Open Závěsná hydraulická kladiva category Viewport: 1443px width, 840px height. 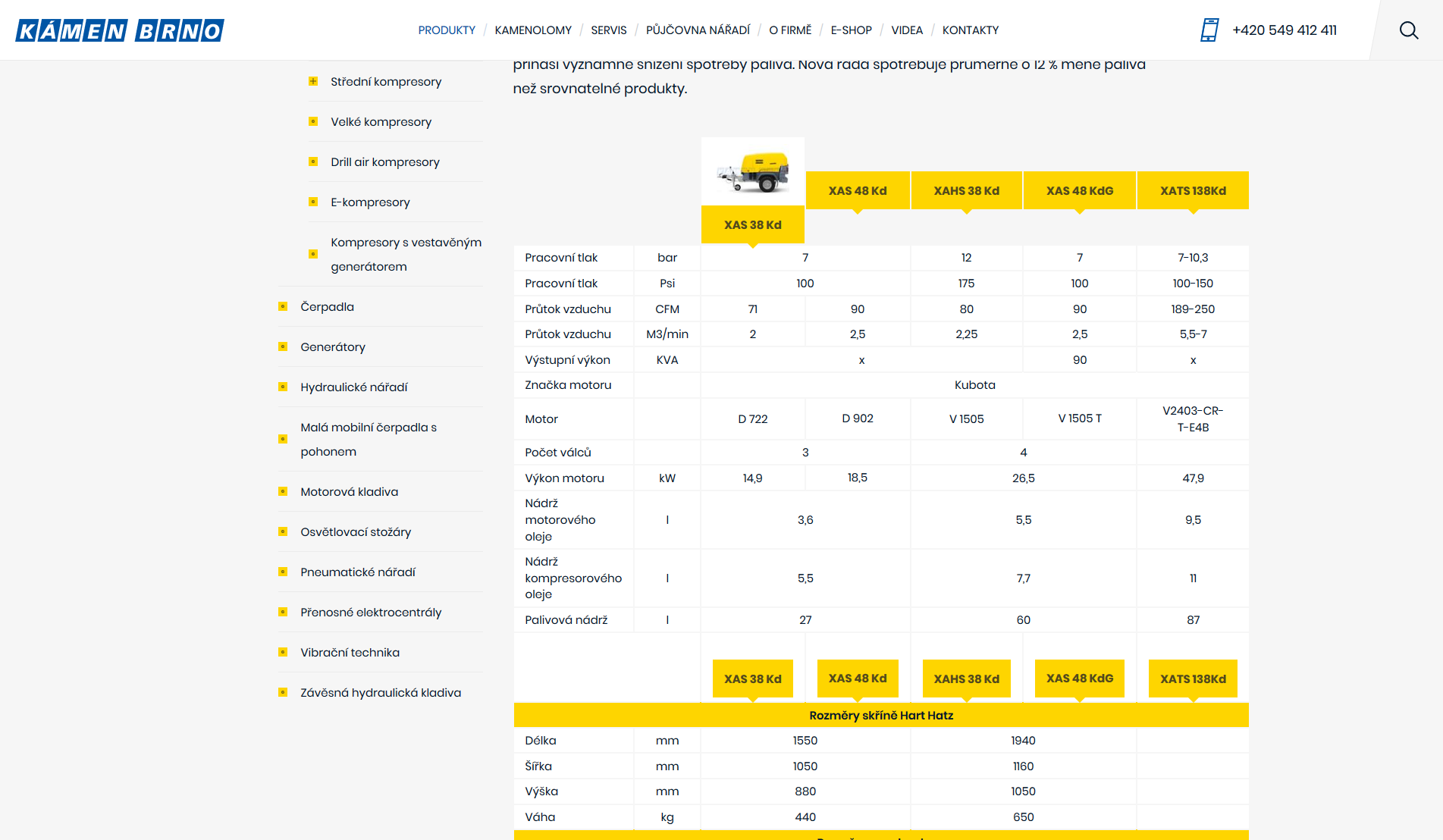(381, 692)
